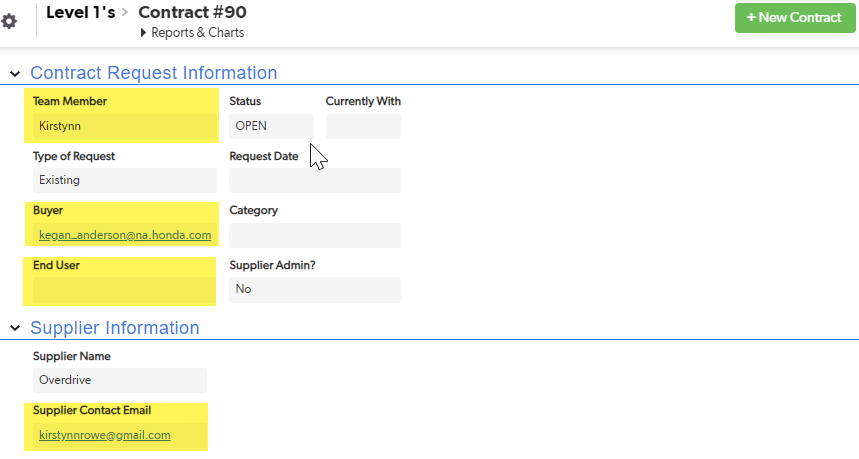Image resolution: width=859 pixels, height=459 pixels.
Task: Click the empty Request Date field
Action: [315, 180]
